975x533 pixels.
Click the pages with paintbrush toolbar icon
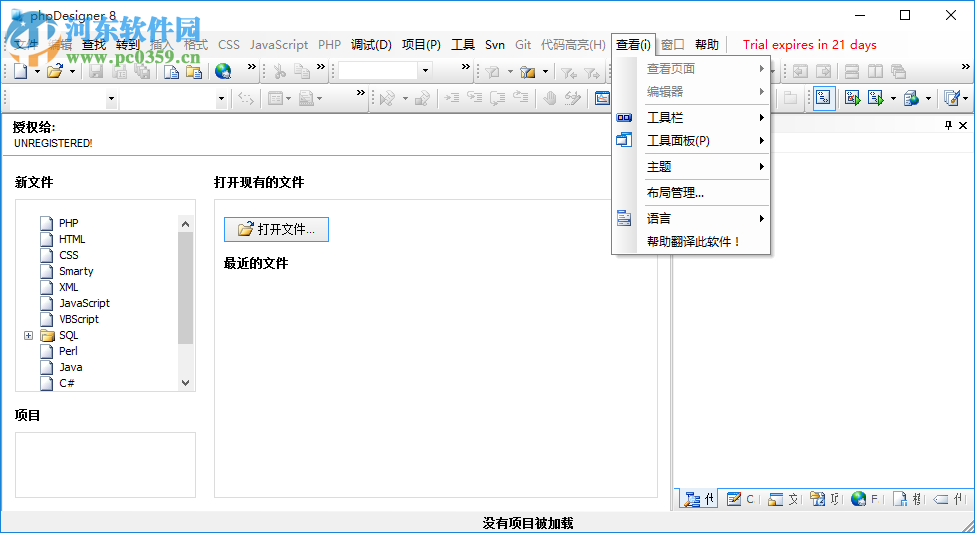tap(951, 98)
